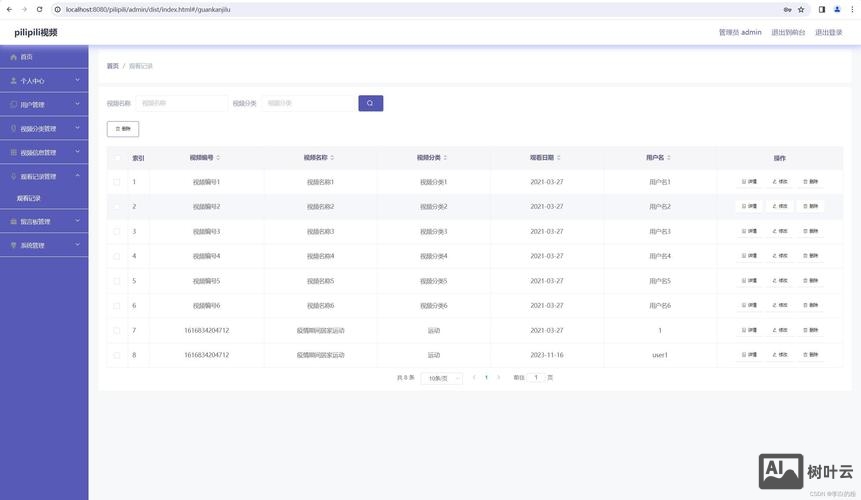Select 观看记录 submenu item in sidebar
Viewport: 861px width, 500px height.
coord(30,198)
